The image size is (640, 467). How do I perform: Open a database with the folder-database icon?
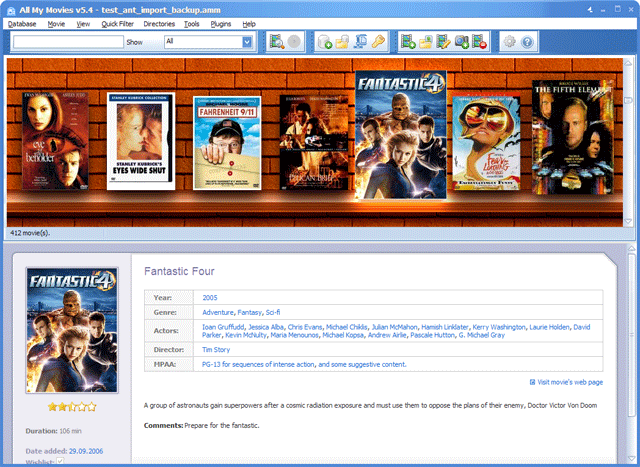click(x=342, y=42)
